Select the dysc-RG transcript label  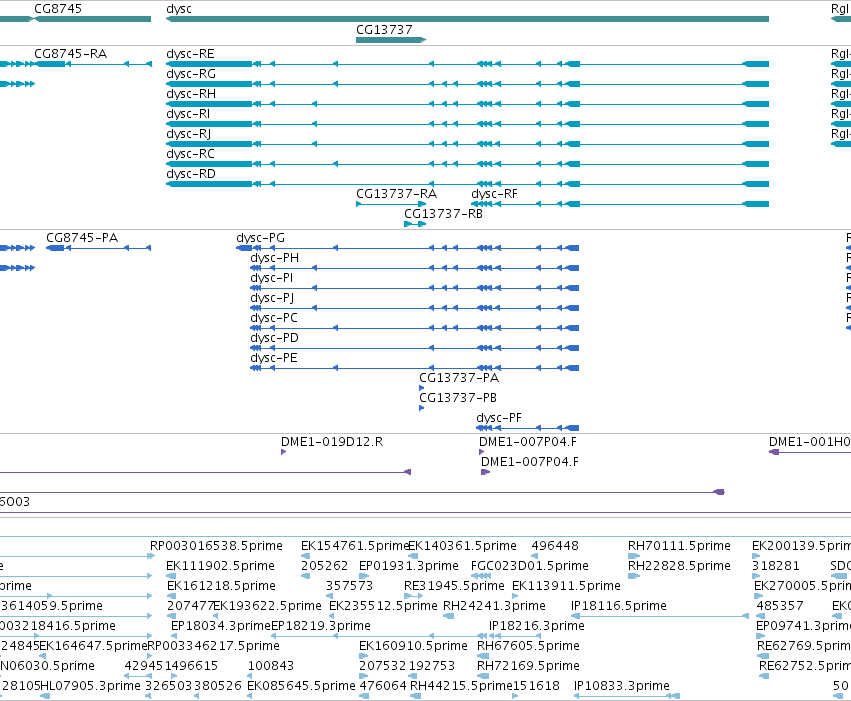[x=190, y=74]
